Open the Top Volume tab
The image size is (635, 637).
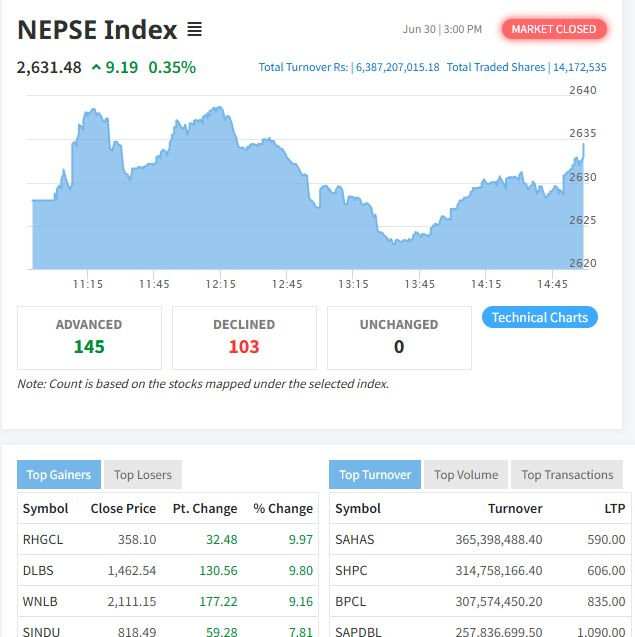coord(465,475)
